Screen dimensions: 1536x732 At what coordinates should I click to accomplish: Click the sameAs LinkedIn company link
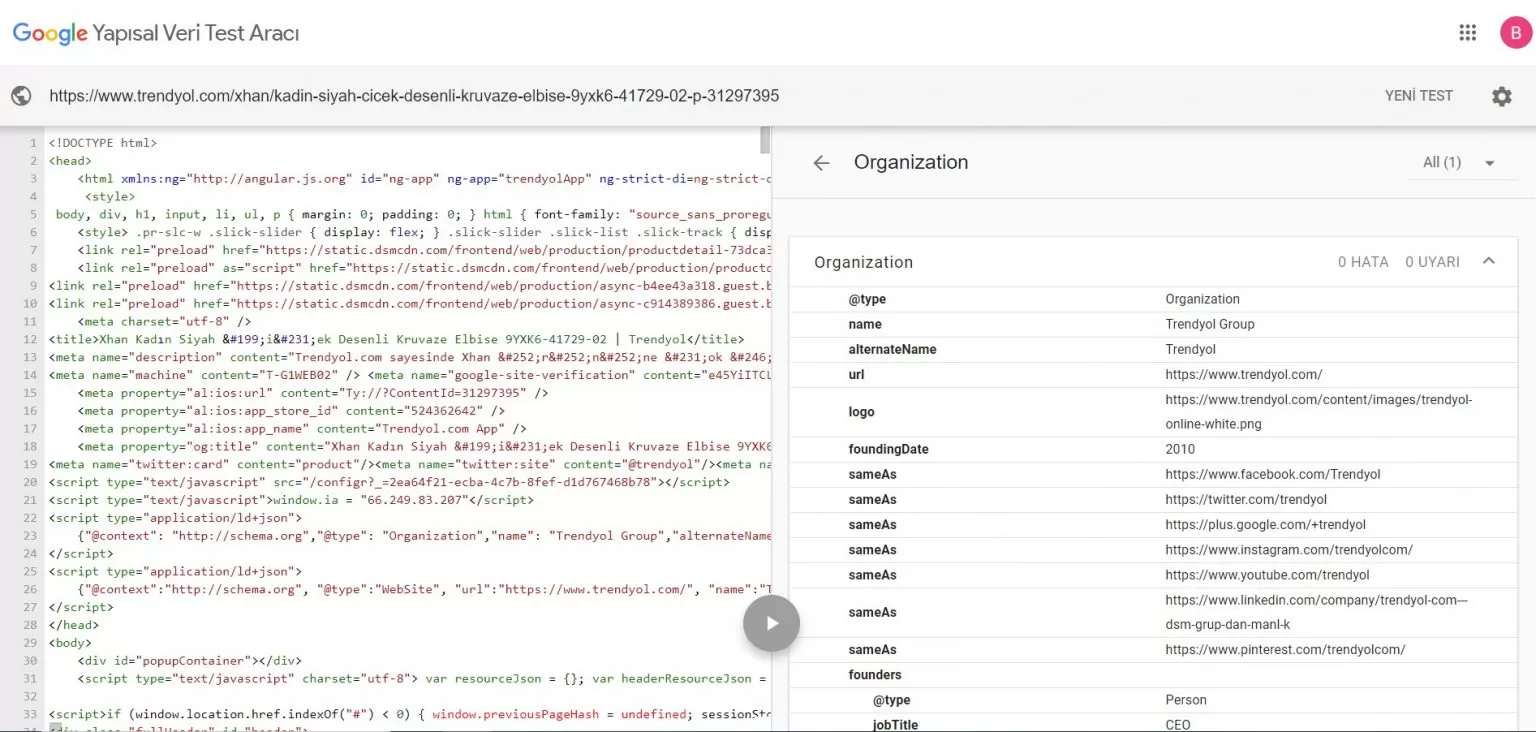[1316, 612]
